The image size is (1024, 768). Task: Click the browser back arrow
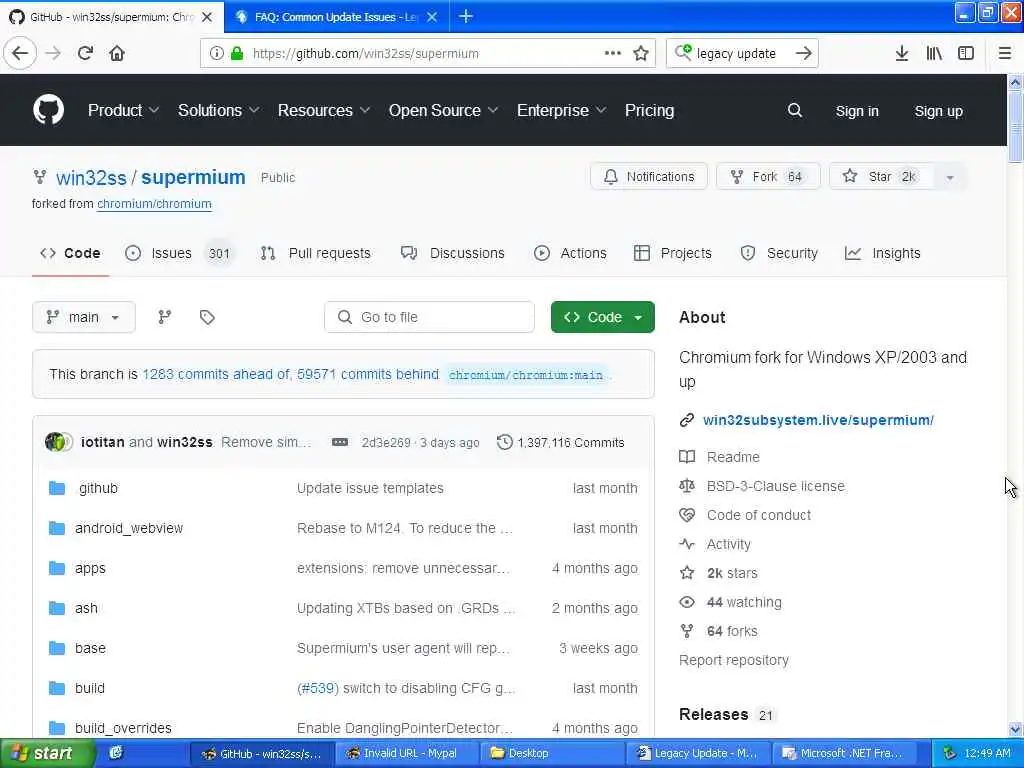[x=20, y=53]
